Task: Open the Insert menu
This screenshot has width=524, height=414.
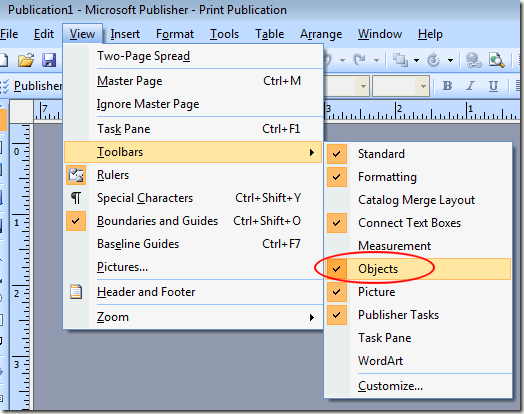Action: tap(125, 34)
